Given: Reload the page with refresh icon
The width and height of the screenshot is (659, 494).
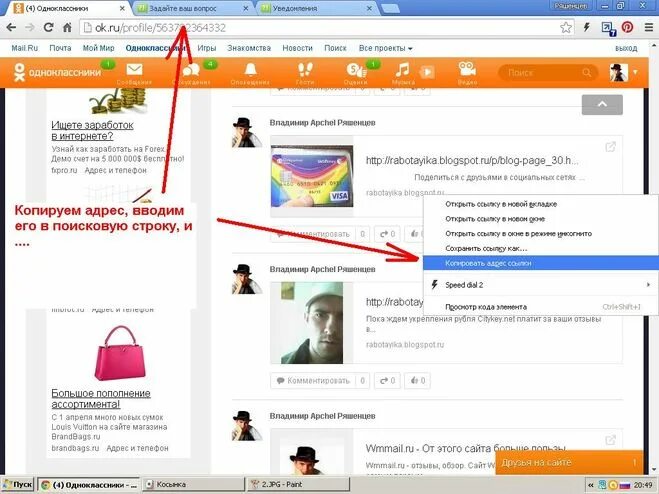Looking at the screenshot, I should (x=48, y=28).
